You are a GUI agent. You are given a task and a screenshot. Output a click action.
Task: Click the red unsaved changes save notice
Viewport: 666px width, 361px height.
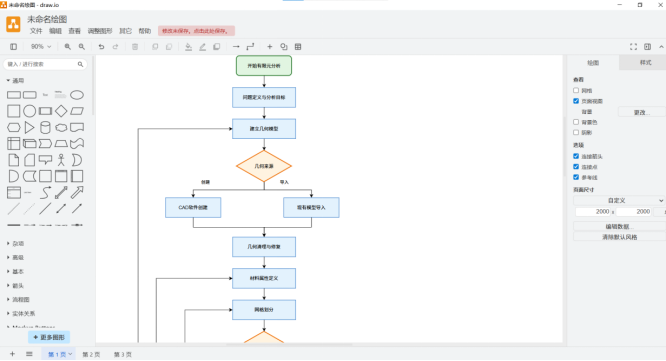[x=196, y=31]
